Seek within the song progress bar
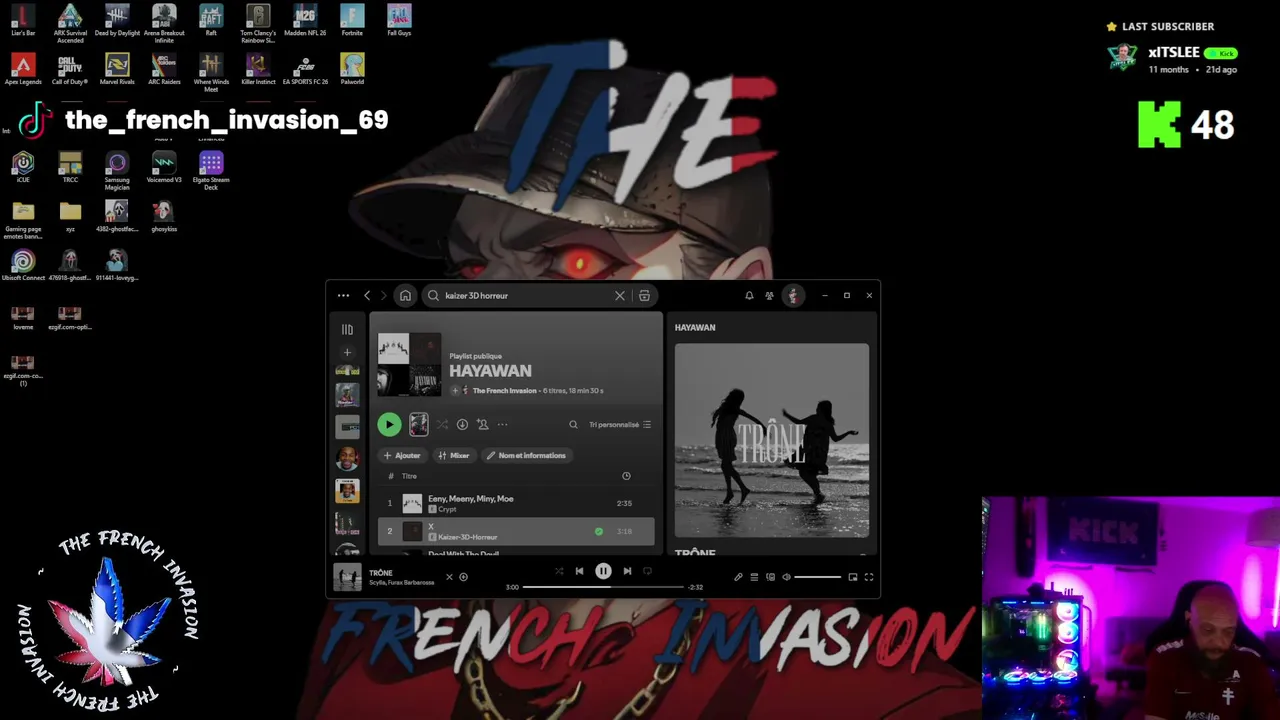1280x720 pixels. [x=603, y=587]
